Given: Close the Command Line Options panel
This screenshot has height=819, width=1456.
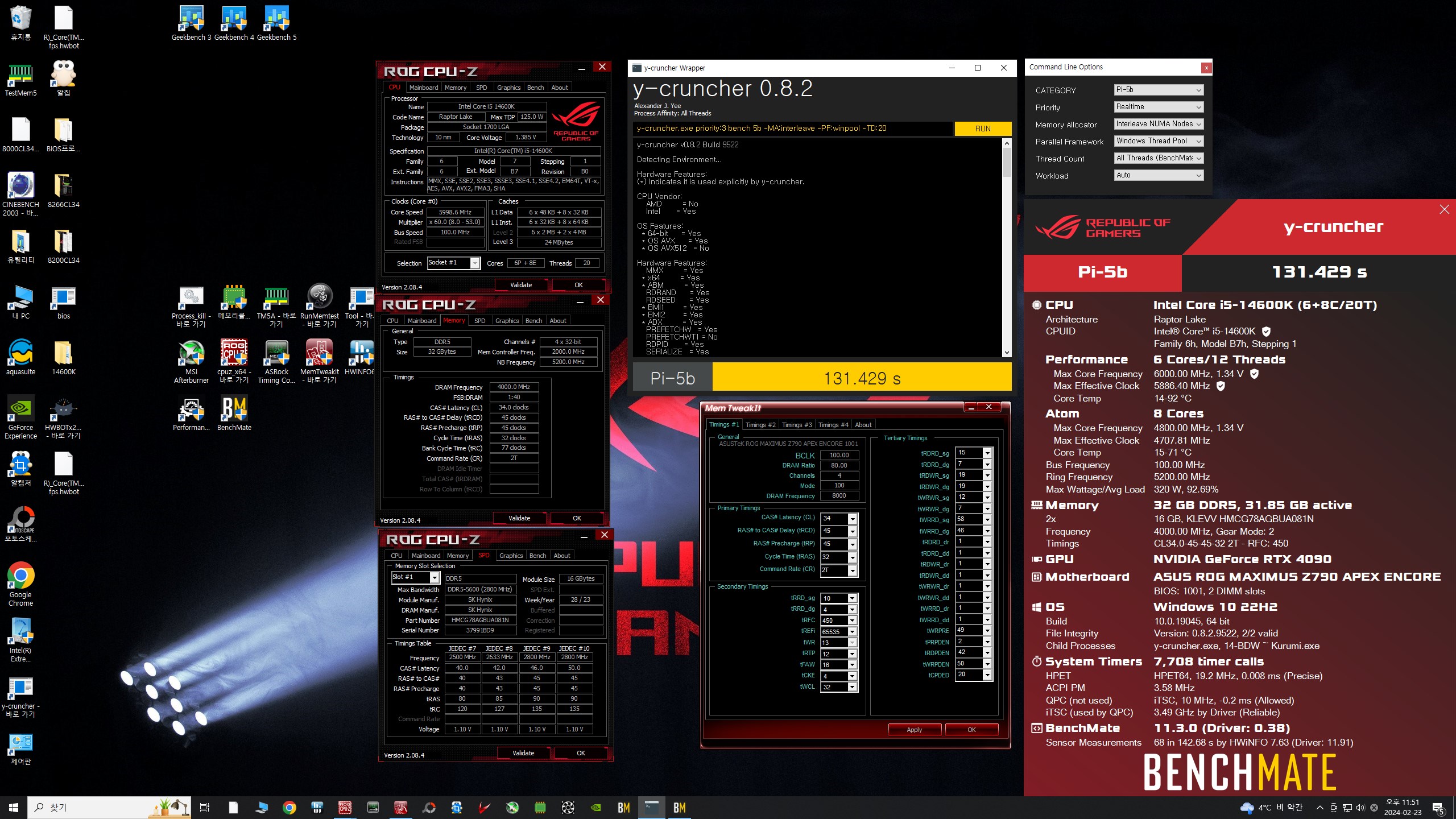Looking at the screenshot, I should click(x=1206, y=68).
